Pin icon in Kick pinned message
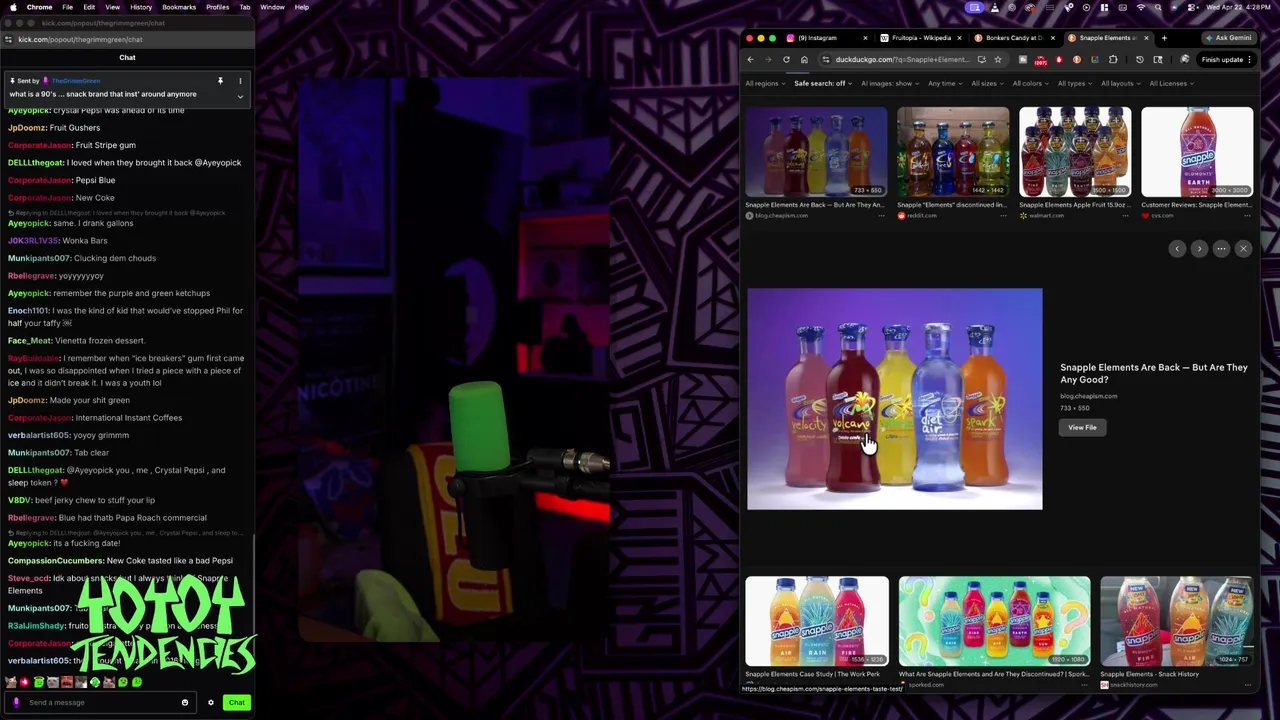The width and height of the screenshot is (1280, 720). coord(220,81)
